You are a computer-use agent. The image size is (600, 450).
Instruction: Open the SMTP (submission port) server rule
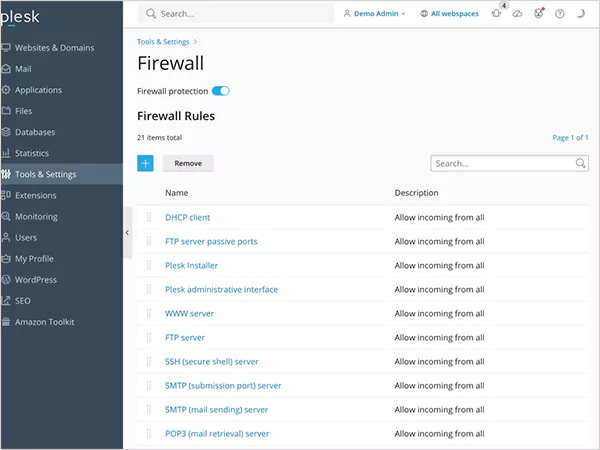223,385
